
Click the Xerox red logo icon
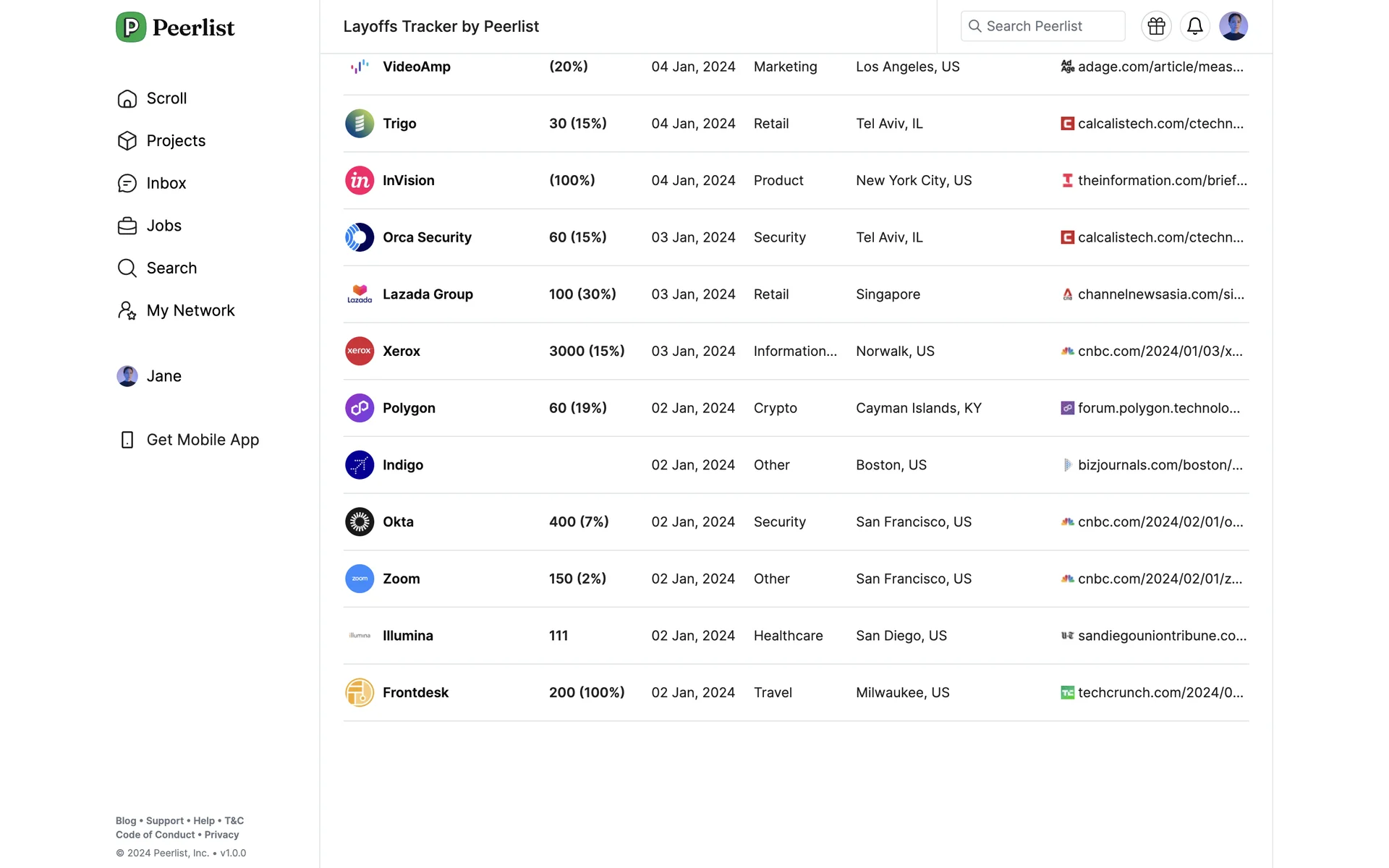[x=360, y=351]
